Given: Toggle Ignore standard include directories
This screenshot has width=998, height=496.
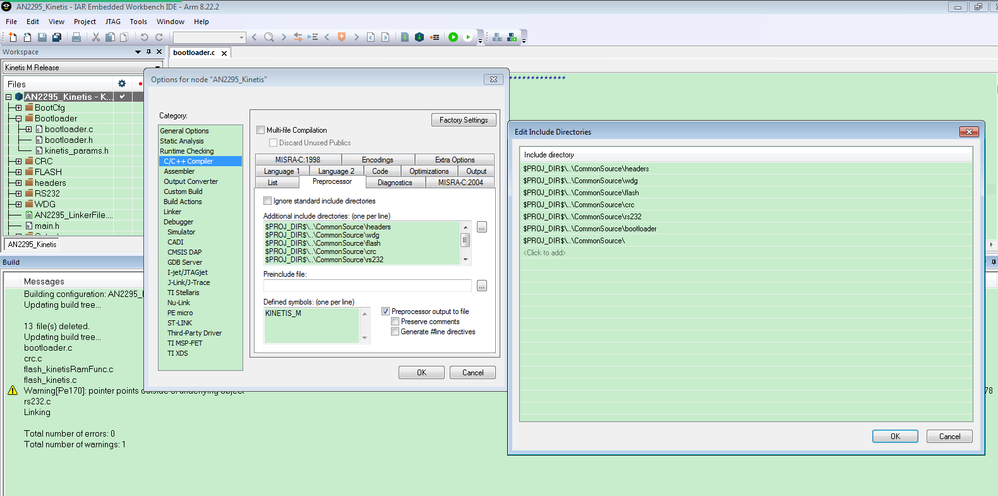Looking at the screenshot, I should click(x=267, y=201).
